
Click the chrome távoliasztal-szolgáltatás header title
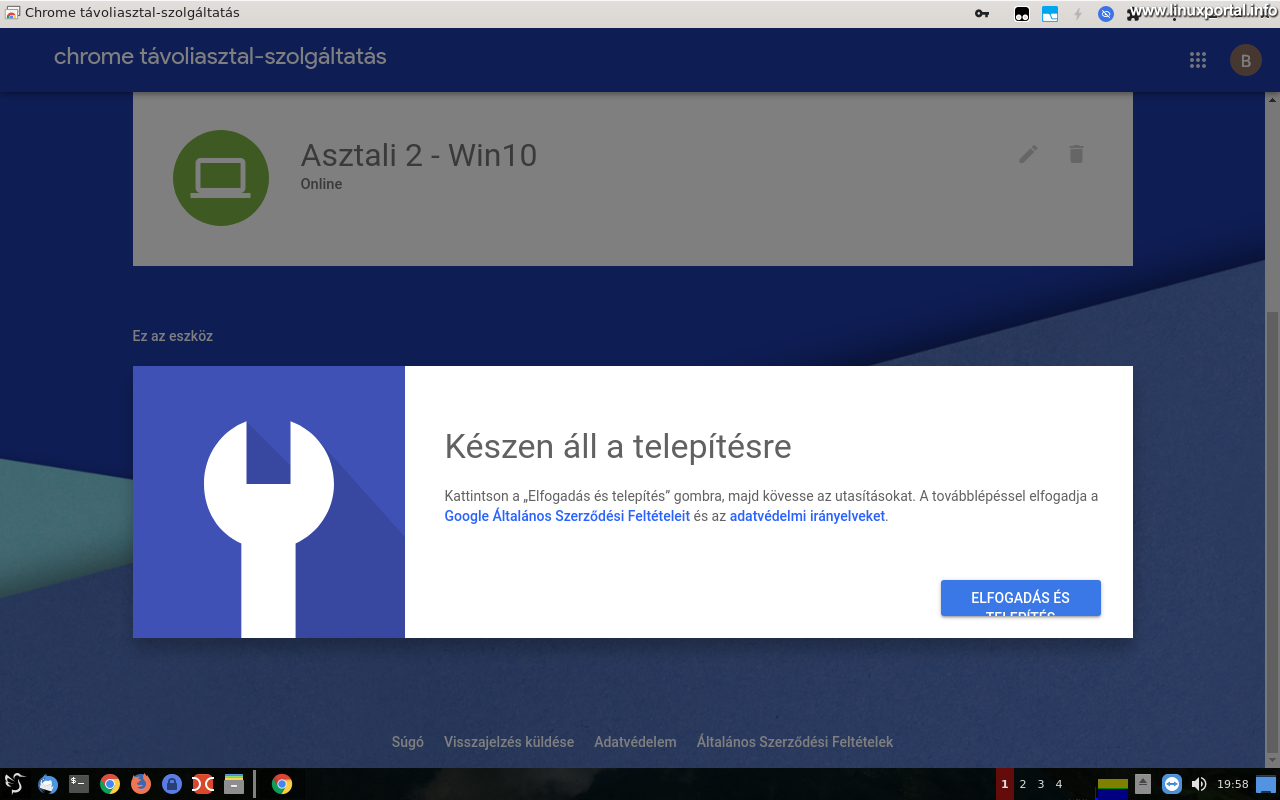point(220,57)
